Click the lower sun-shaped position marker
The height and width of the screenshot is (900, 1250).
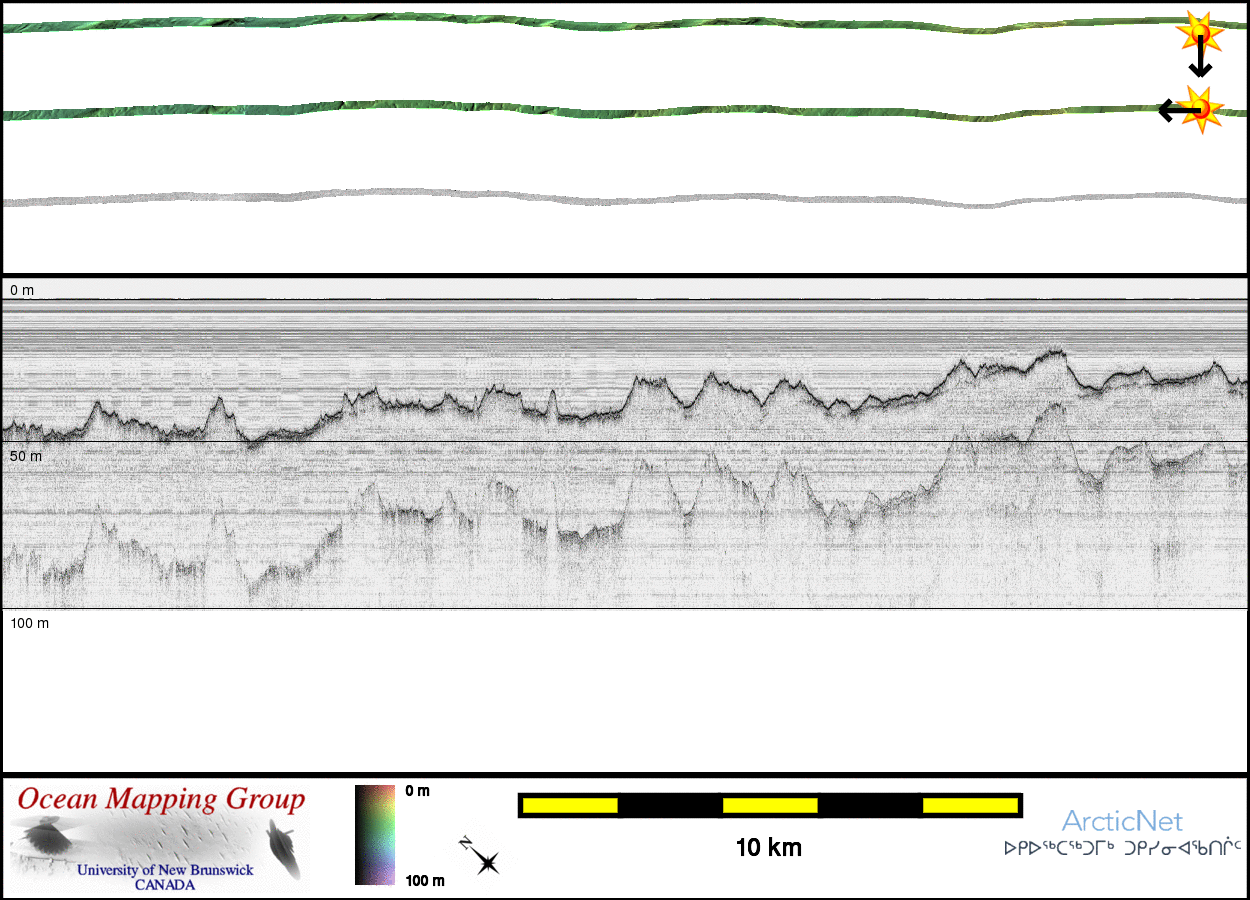[1199, 108]
